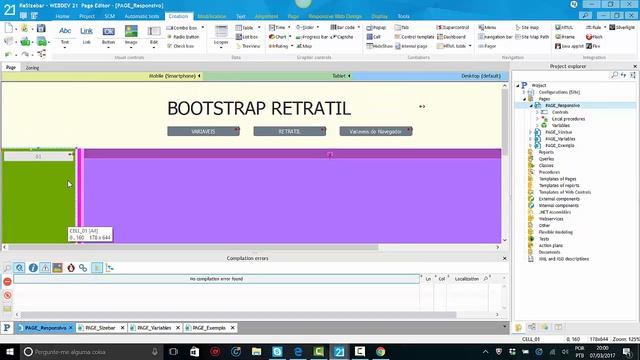The image size is (640, 360).
Task: Insert a Site map control
Action: click(527, 27)
